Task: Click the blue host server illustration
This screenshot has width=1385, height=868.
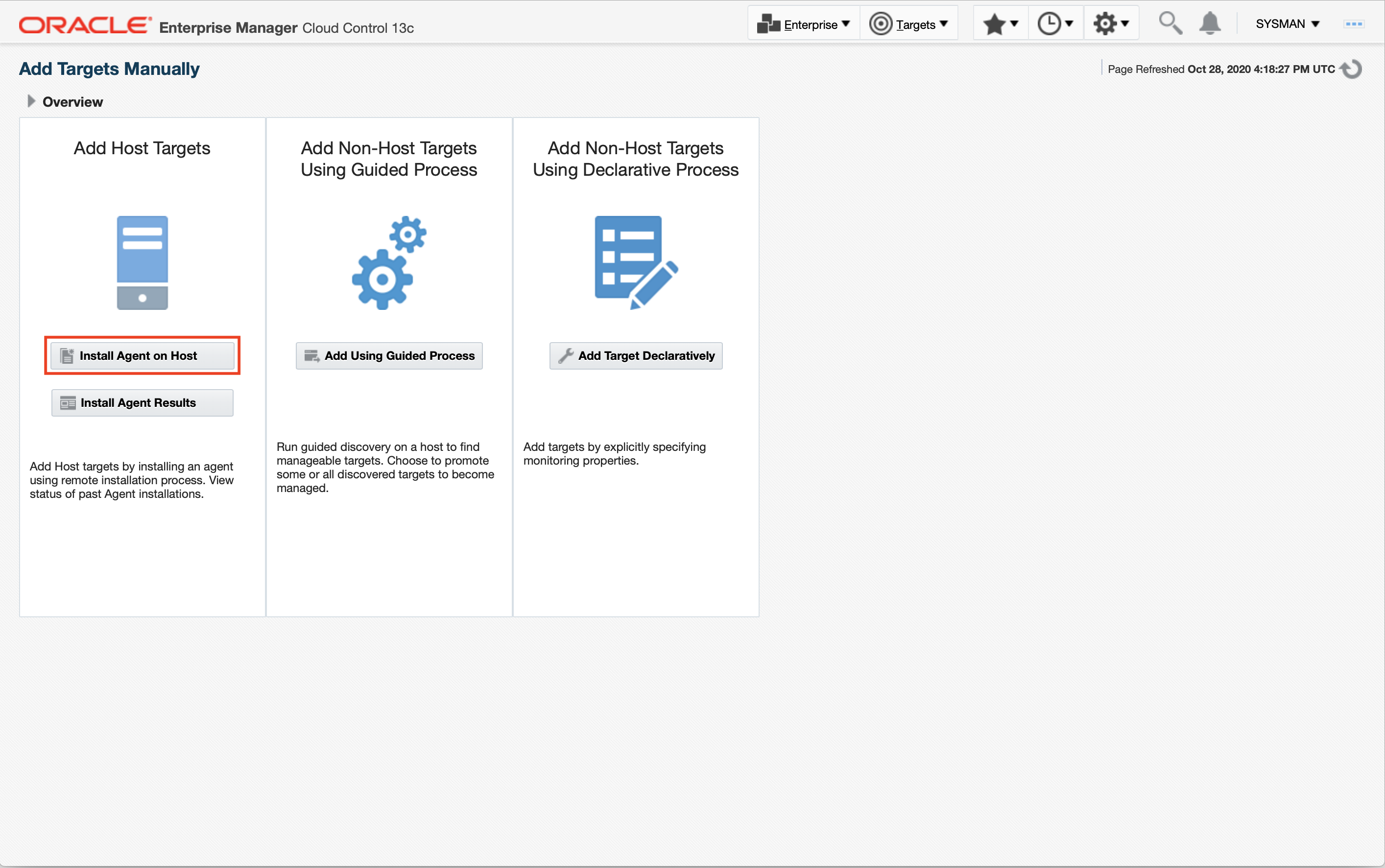Action: tap(143, 263)
